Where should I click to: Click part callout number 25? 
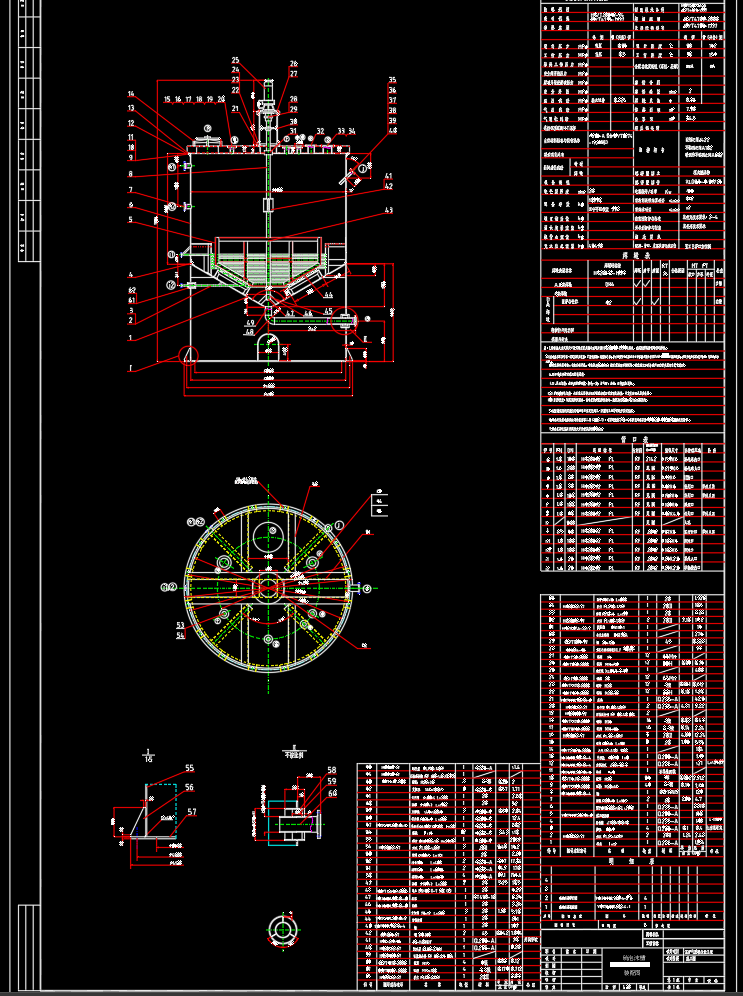[x=235, y=60]
